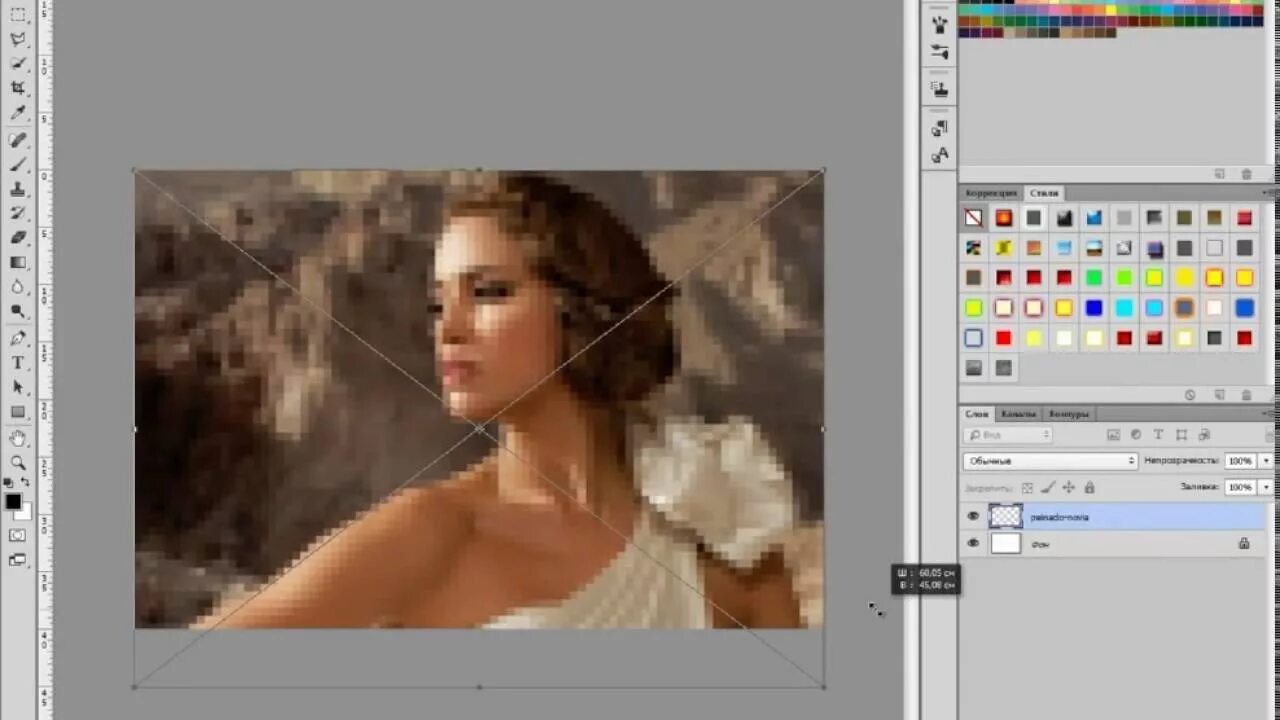
Task: Open the Brush Presets panel icon
Action: coord(939,24)
